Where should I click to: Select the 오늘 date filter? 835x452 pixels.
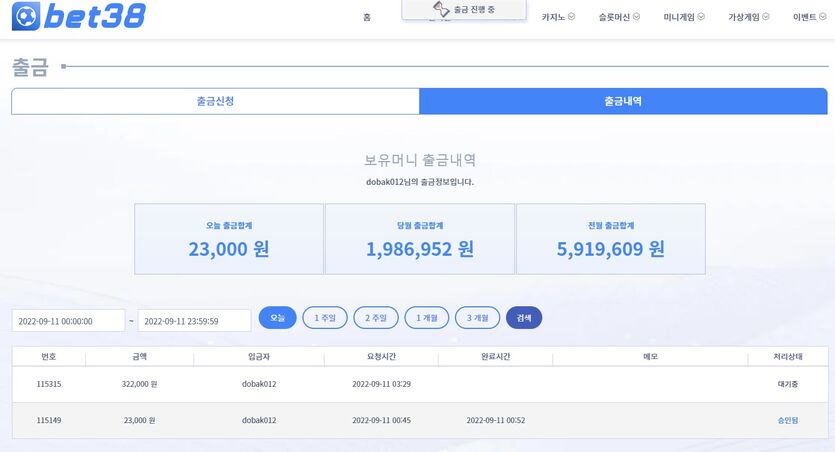[277, 318]
